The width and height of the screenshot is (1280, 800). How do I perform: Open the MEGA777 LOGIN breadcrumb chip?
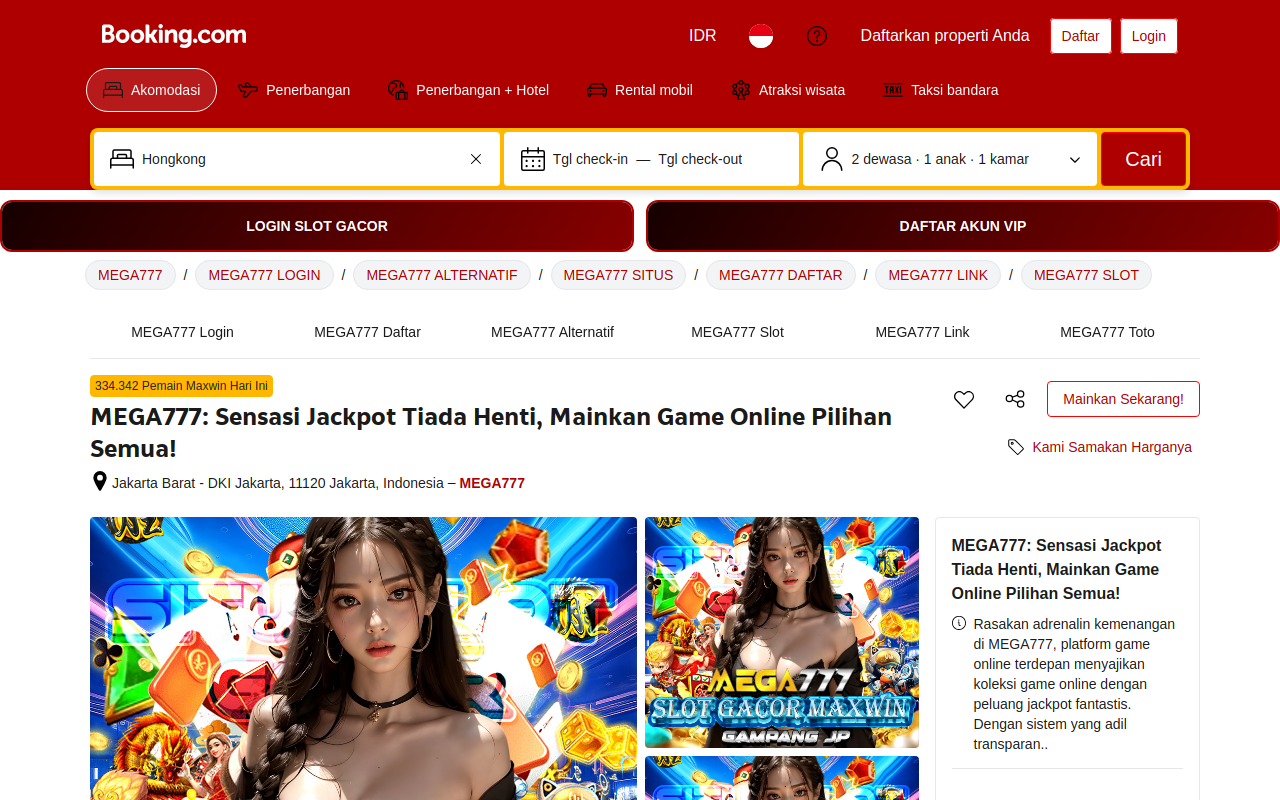coord(264,275)
